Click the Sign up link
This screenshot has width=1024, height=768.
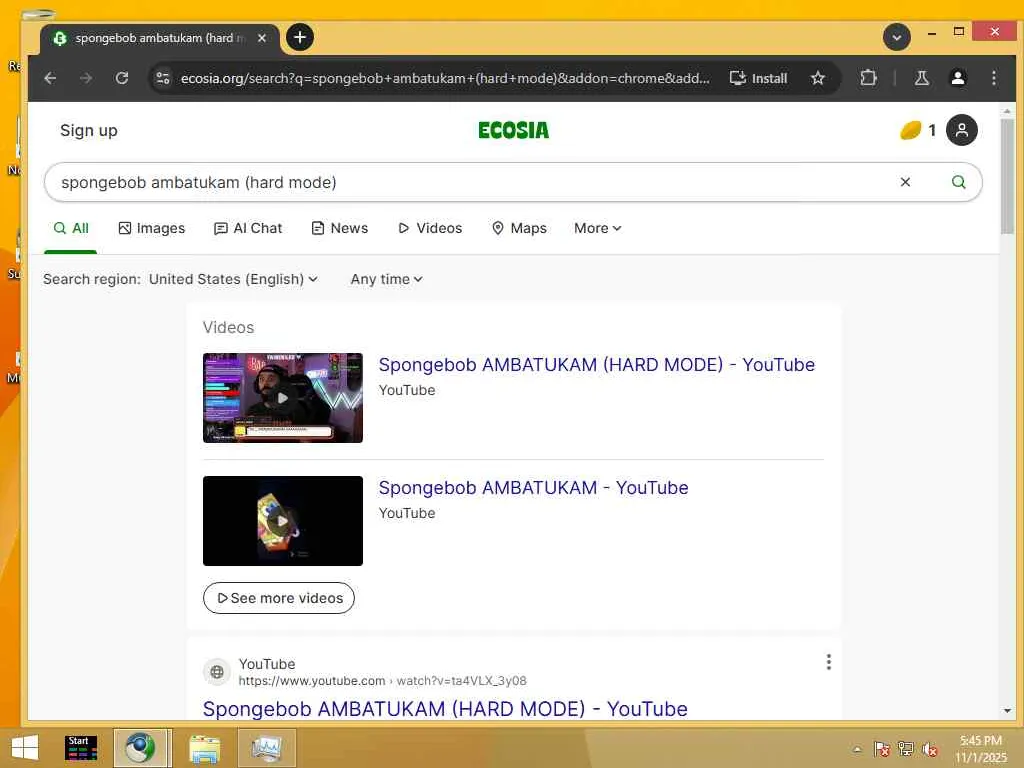pyautogui.click(x=89, y=131)
